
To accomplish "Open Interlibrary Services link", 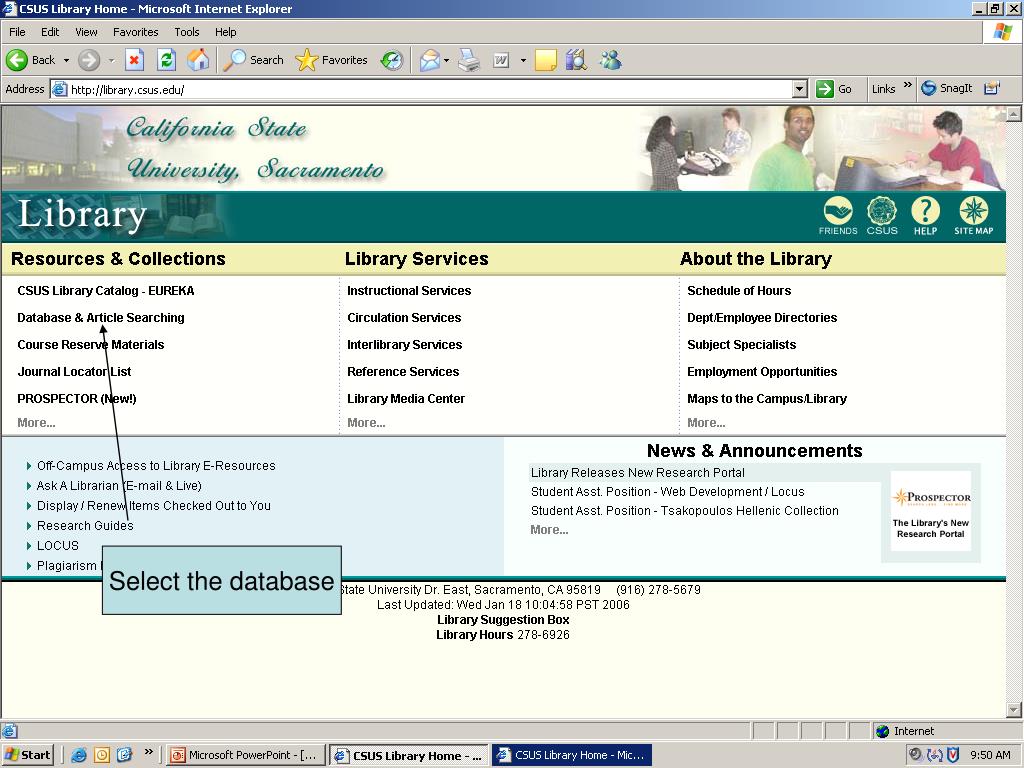I will click(404, 344).
